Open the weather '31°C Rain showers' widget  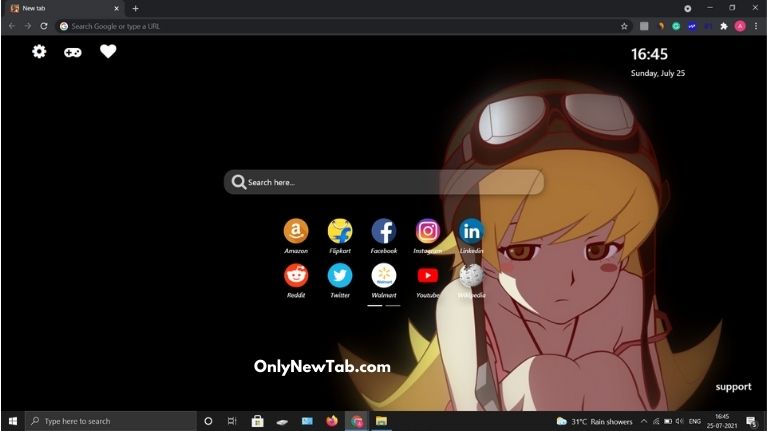(x=595, y=421)
